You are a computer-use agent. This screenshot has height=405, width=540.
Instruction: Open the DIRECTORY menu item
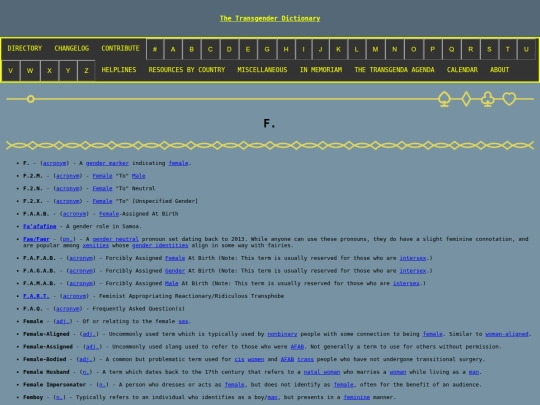pyautogui.click(x=24, y=48)
